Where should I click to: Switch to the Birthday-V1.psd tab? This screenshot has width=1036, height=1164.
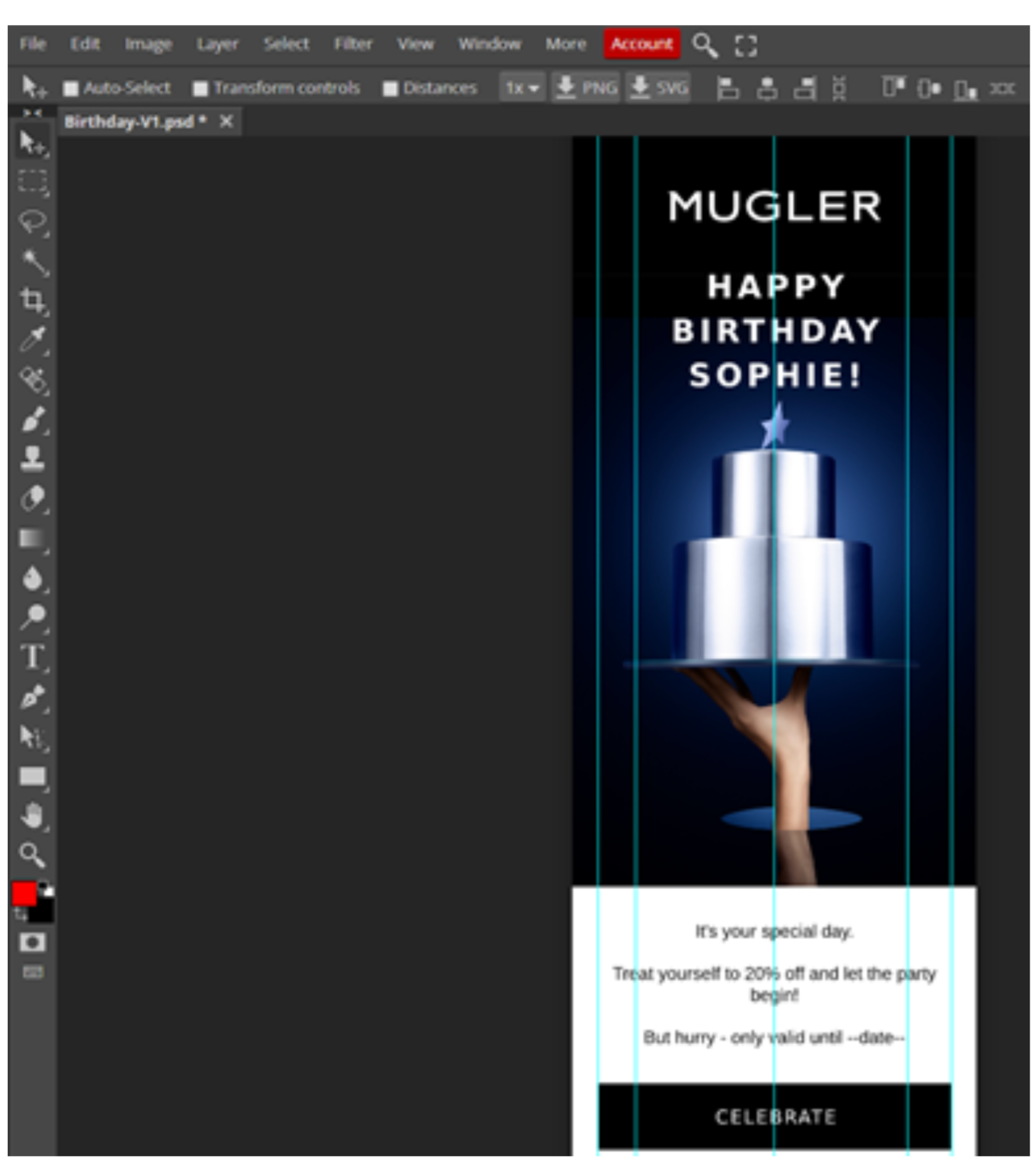pos(135,122)
